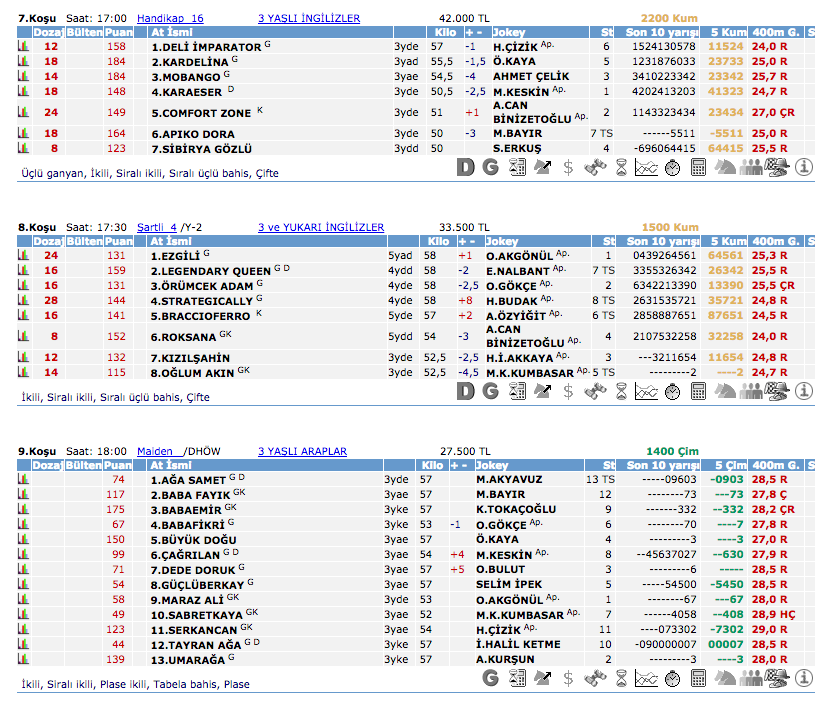Open the Maiden link in race 9
Screen dimensions: 840x710
[x=155, y=451]
